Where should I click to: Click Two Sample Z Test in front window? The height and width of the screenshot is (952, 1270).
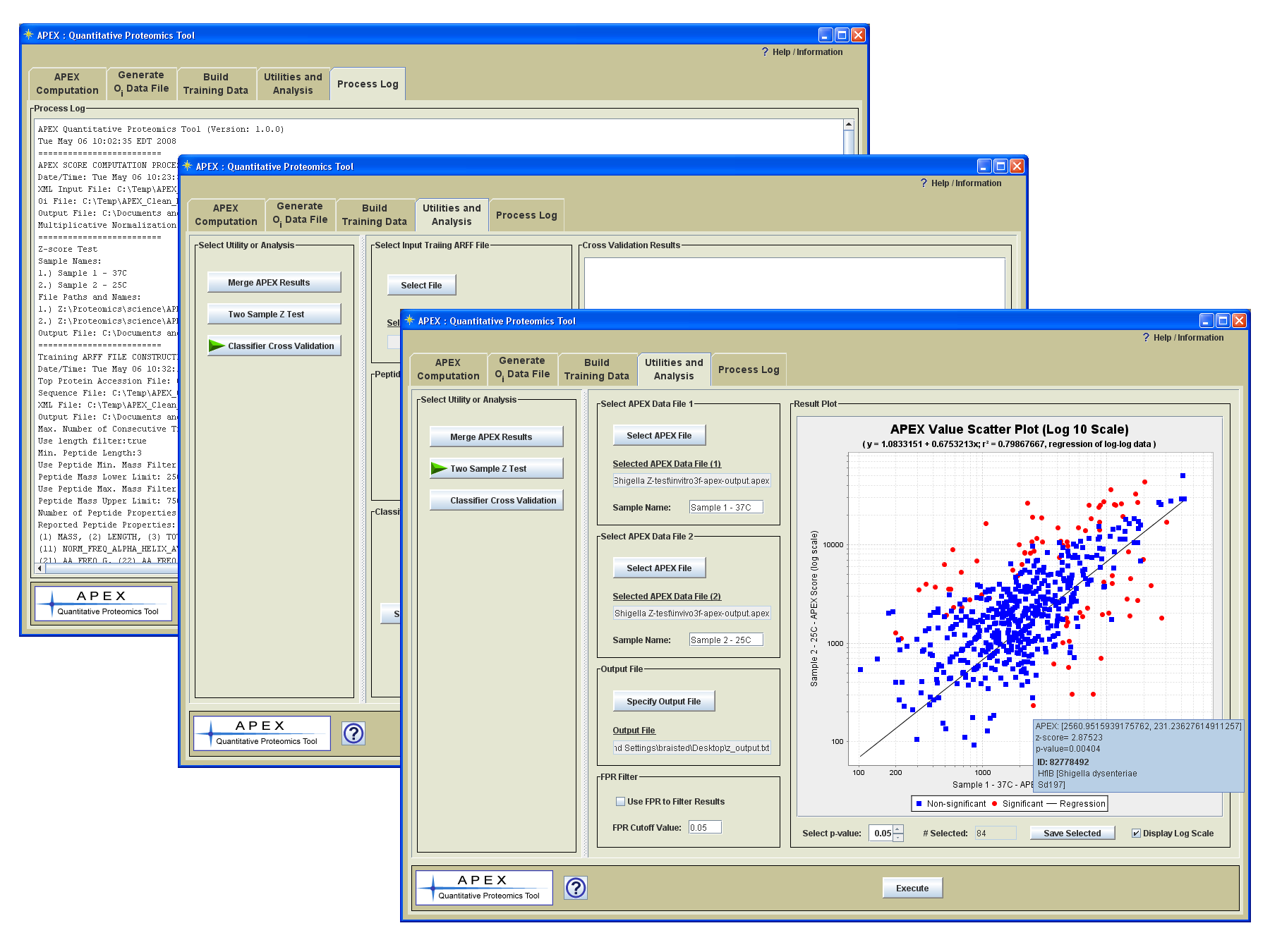pyautogui.click(x=497, y=469)
